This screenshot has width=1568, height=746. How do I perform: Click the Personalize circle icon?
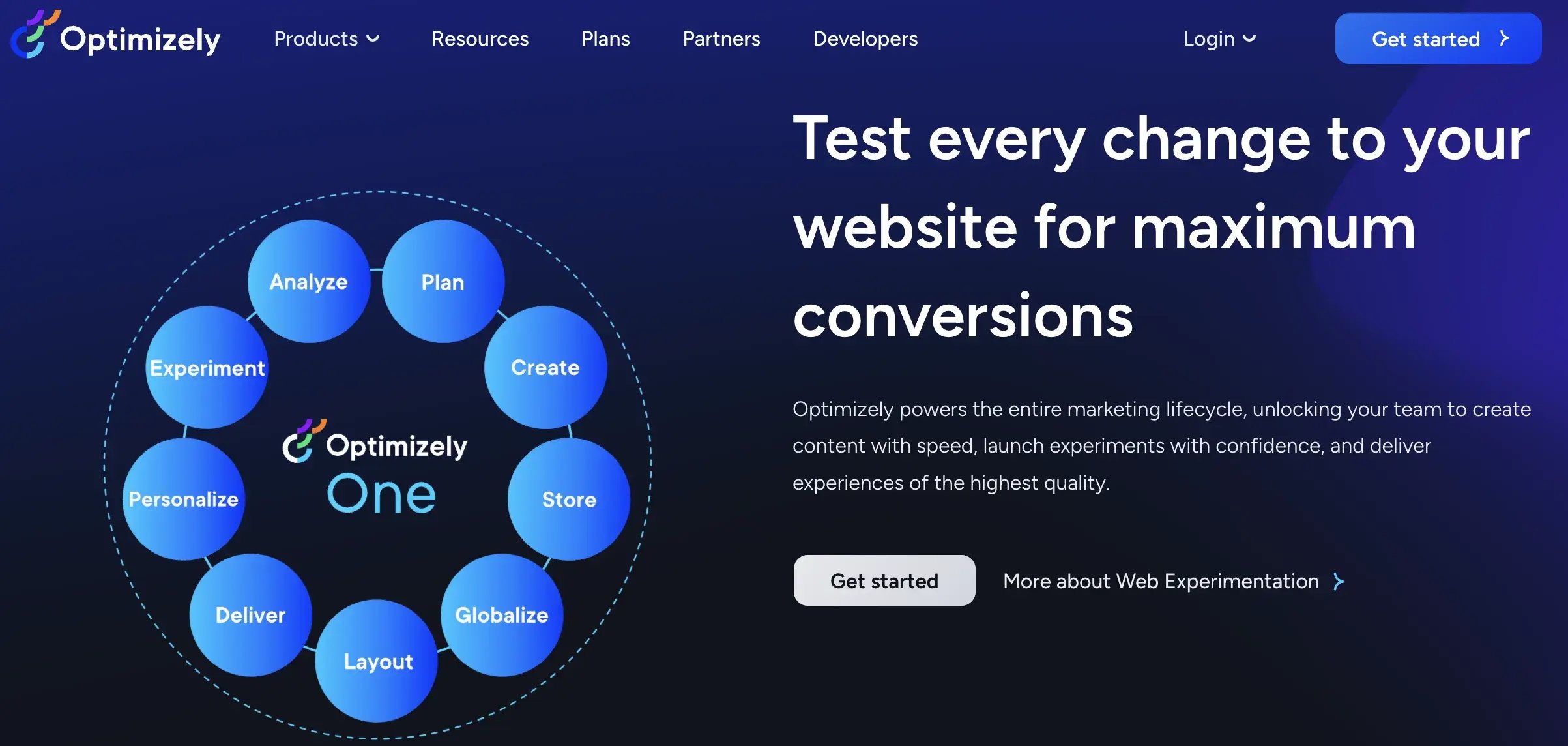click(x=183, y=497)
